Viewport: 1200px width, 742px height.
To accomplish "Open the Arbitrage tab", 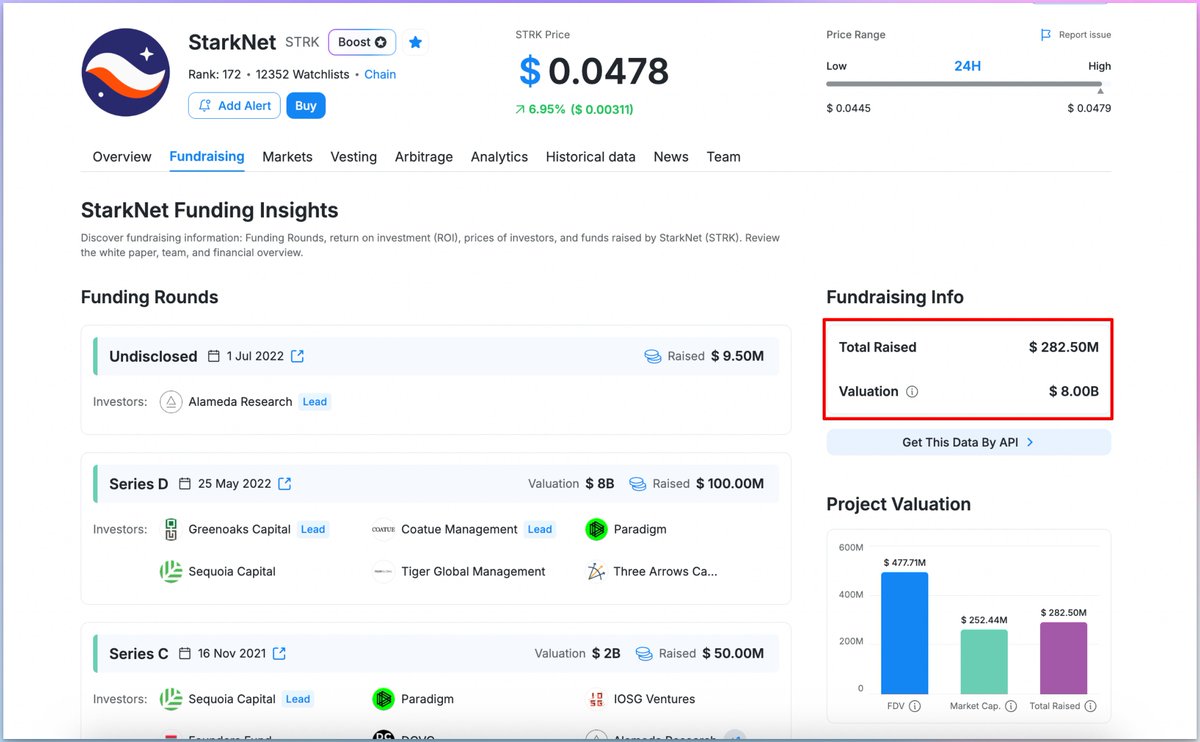I will coord(424,157).
